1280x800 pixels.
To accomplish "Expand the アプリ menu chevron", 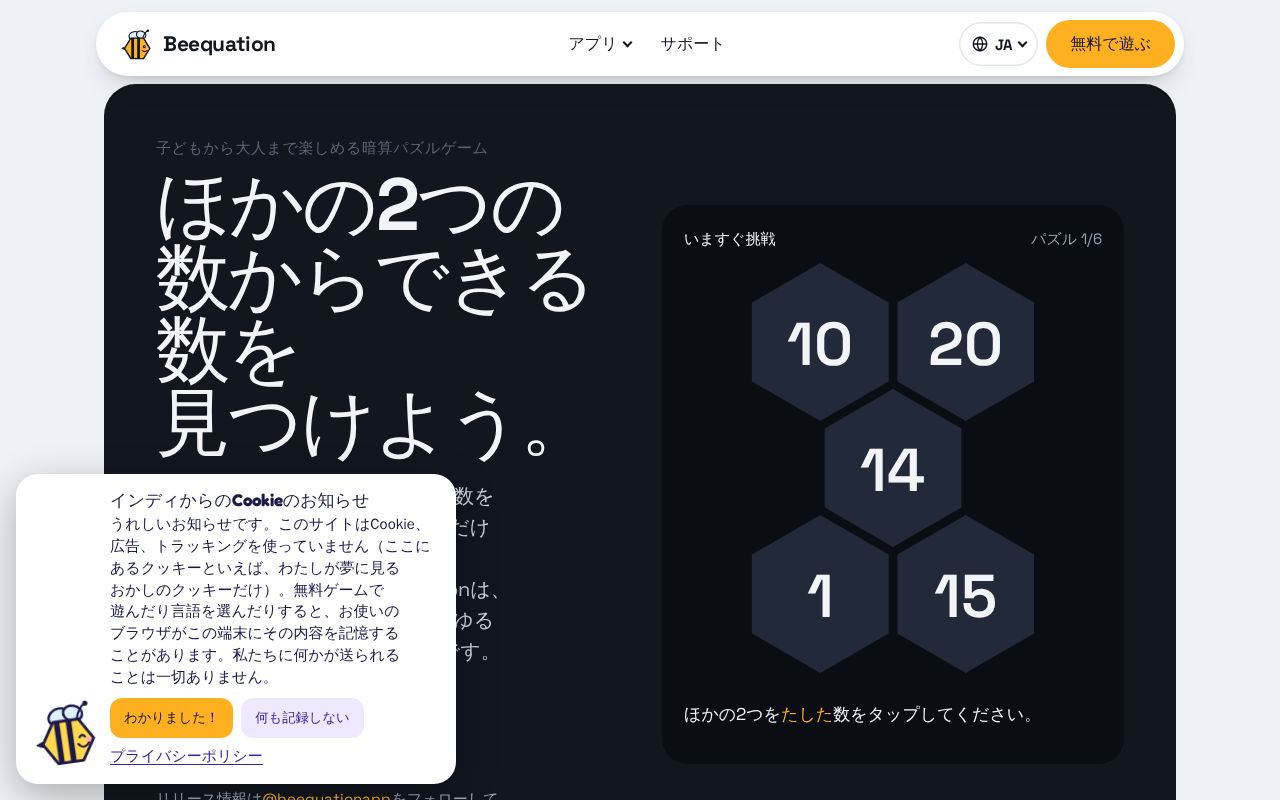I will (627, 44).
